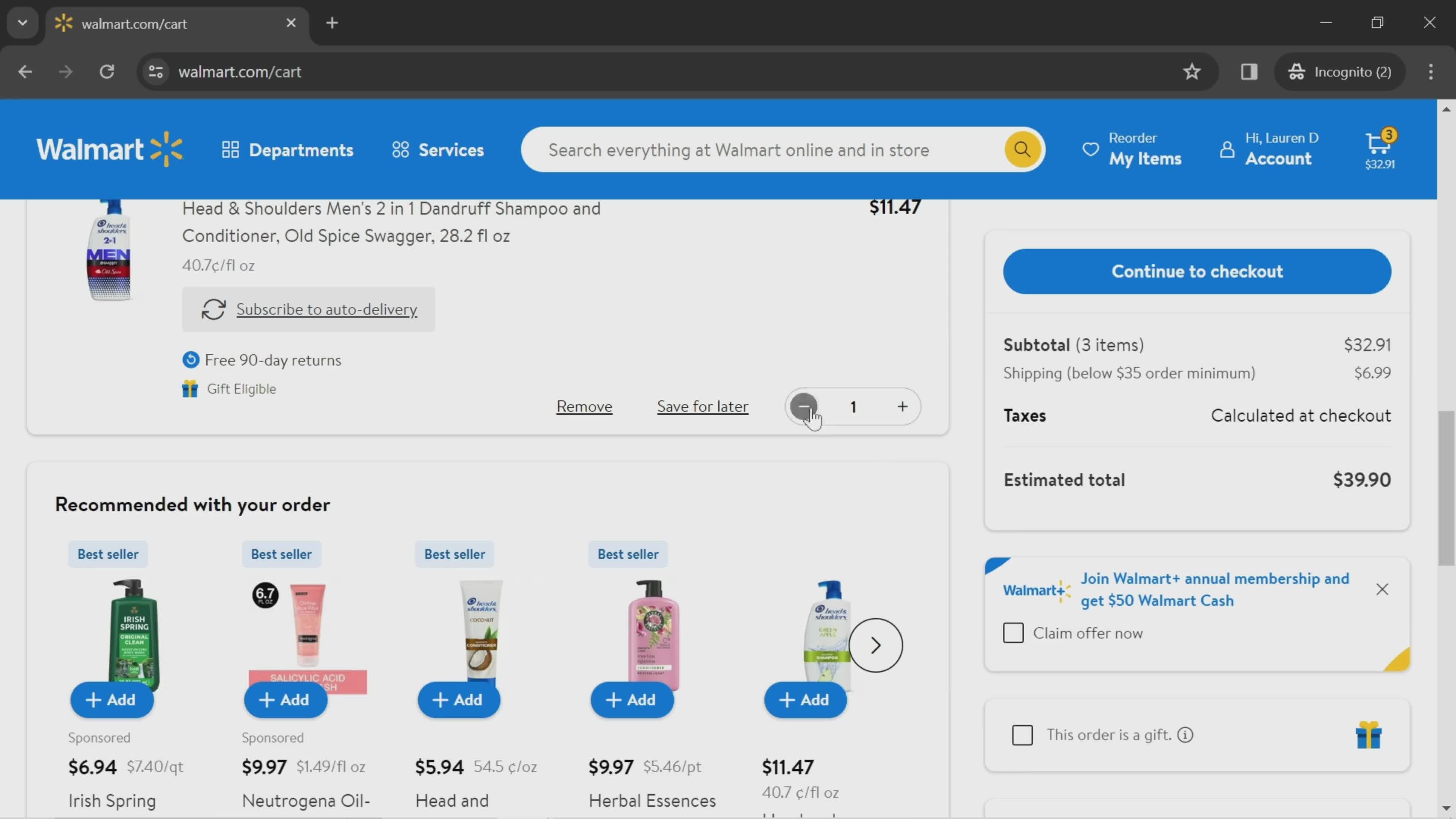
Task: Click the page vertical scrollbar thumb
Action: pyautogui.click(x=1446, y=488)
